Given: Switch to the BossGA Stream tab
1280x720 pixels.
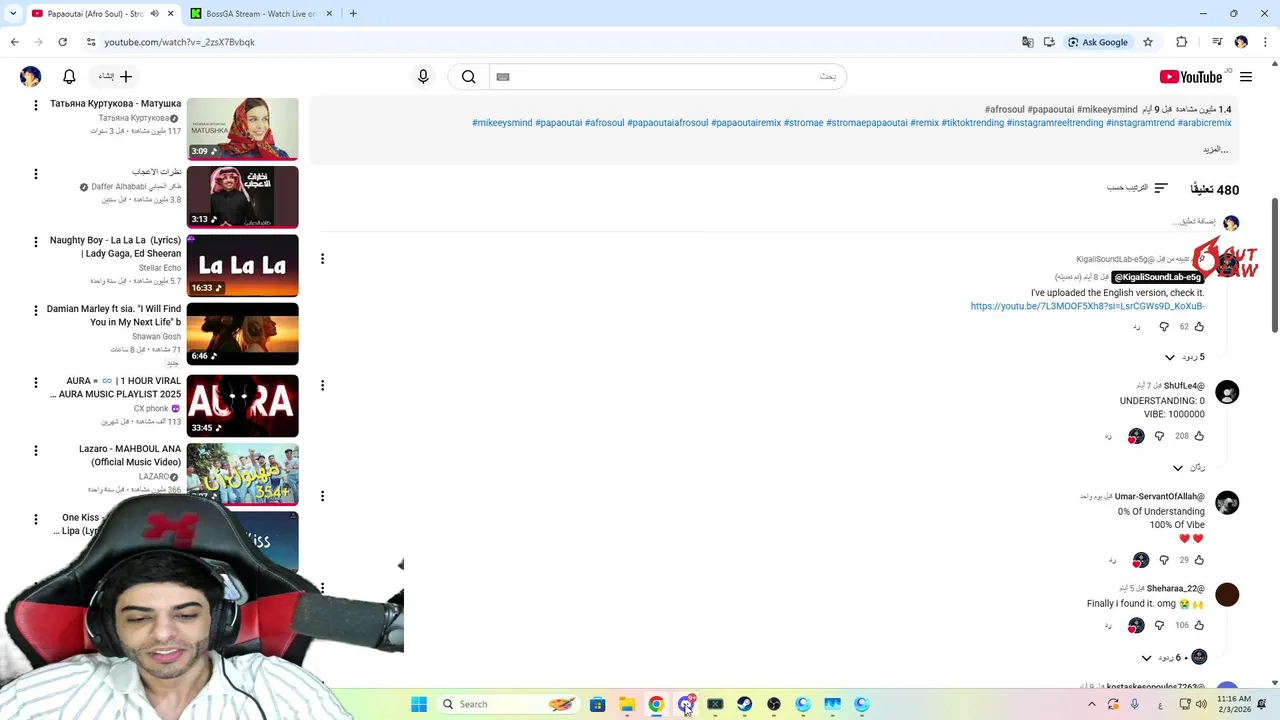Looking at the screenshot, I should point(260,14).
